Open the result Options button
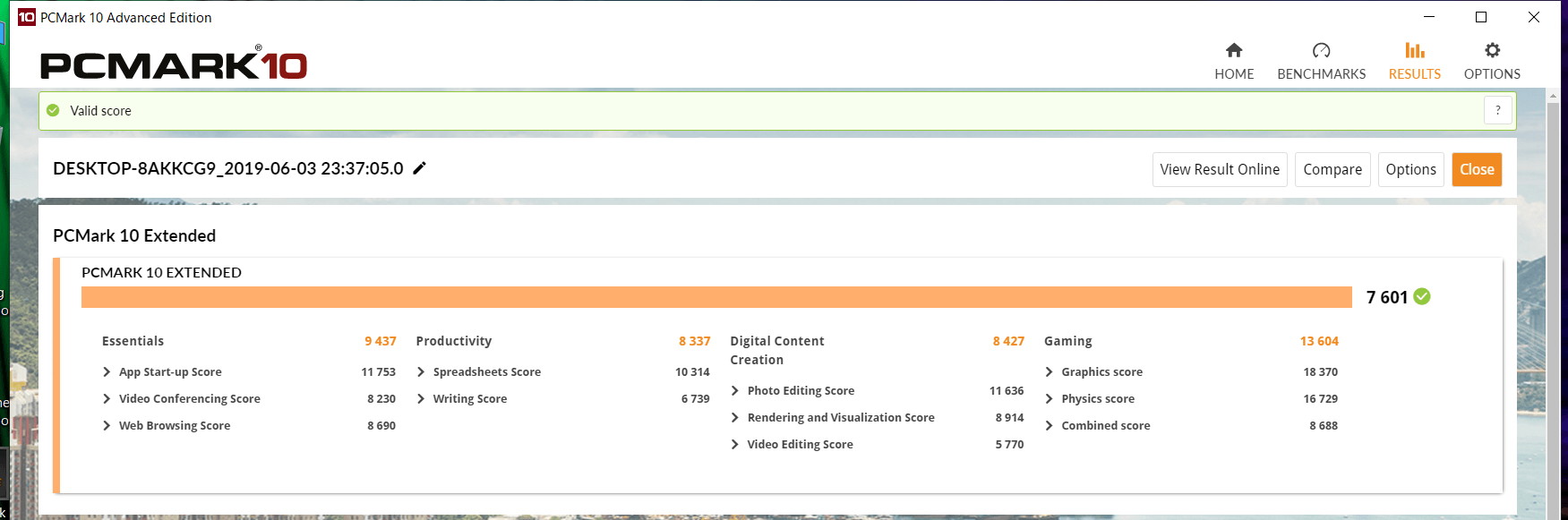The width and height of the screenshot is (1568, 520). (1410, 169)
